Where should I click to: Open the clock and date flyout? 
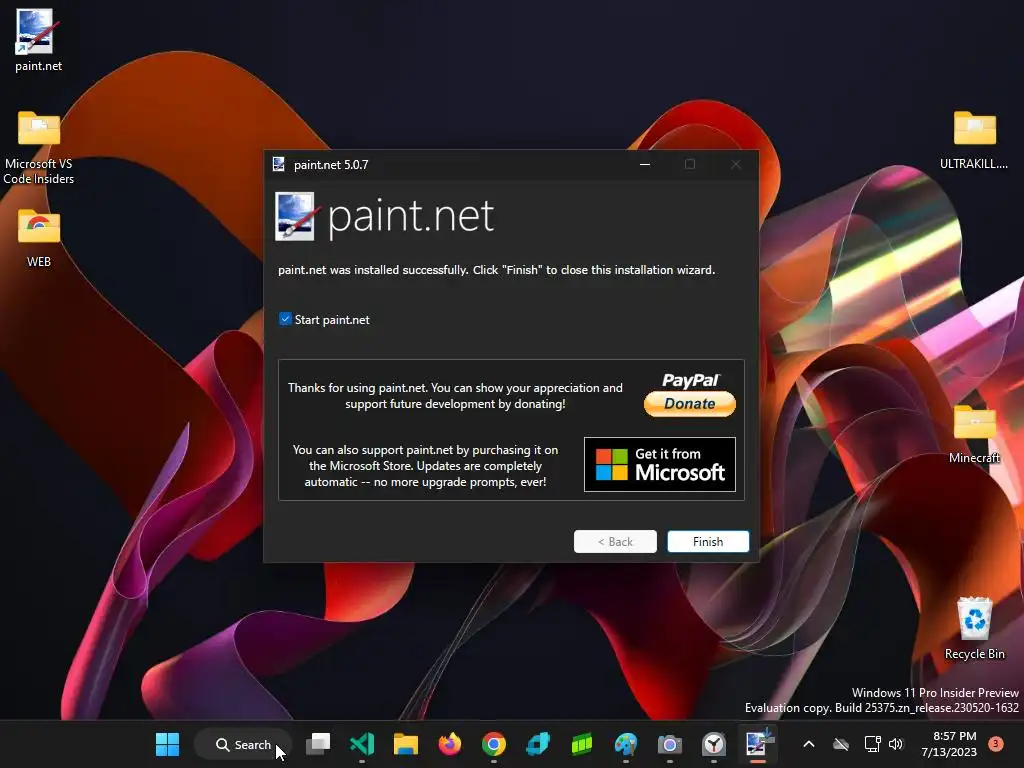949,744
